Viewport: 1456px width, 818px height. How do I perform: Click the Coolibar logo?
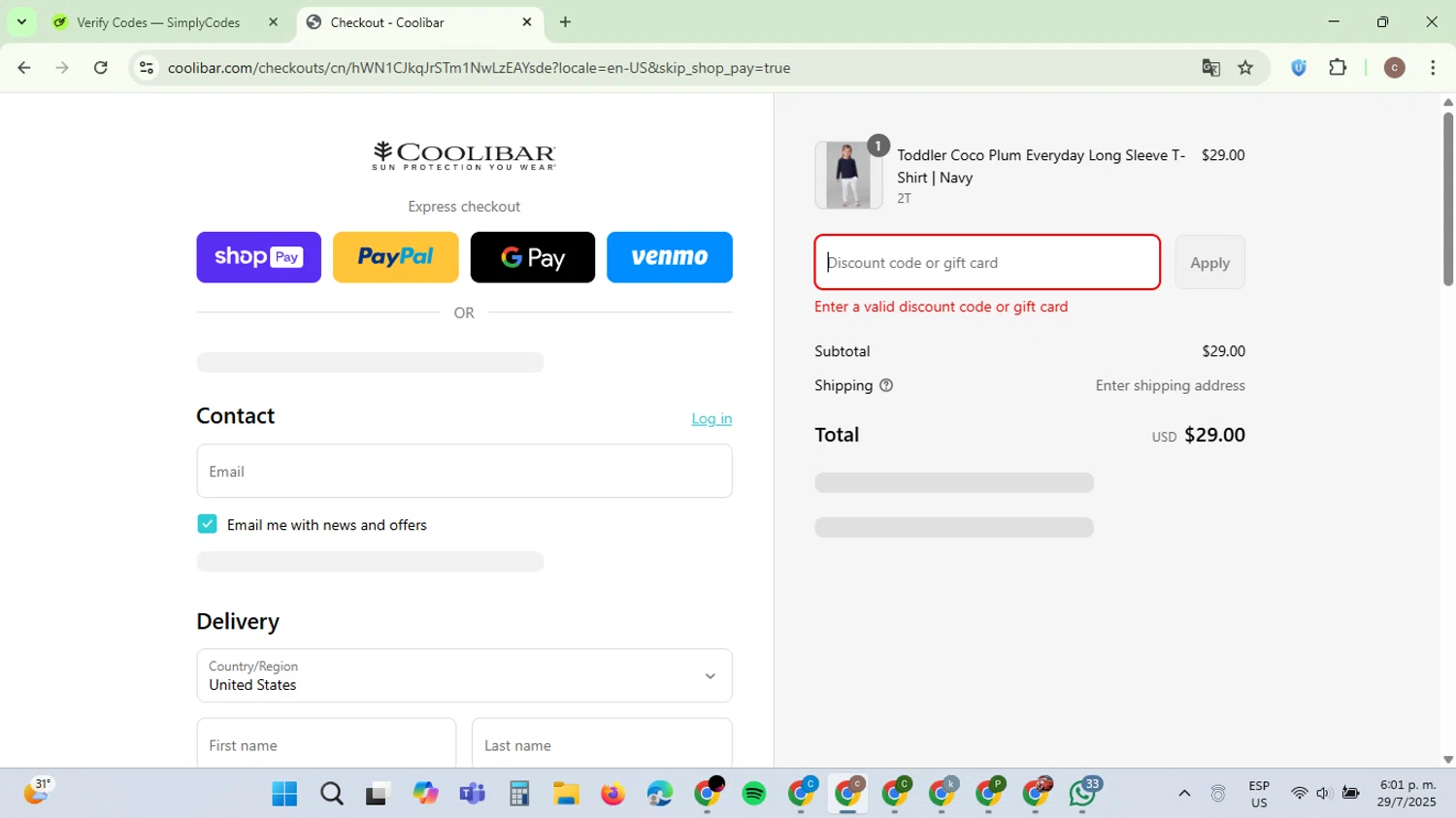click(464, 156)
